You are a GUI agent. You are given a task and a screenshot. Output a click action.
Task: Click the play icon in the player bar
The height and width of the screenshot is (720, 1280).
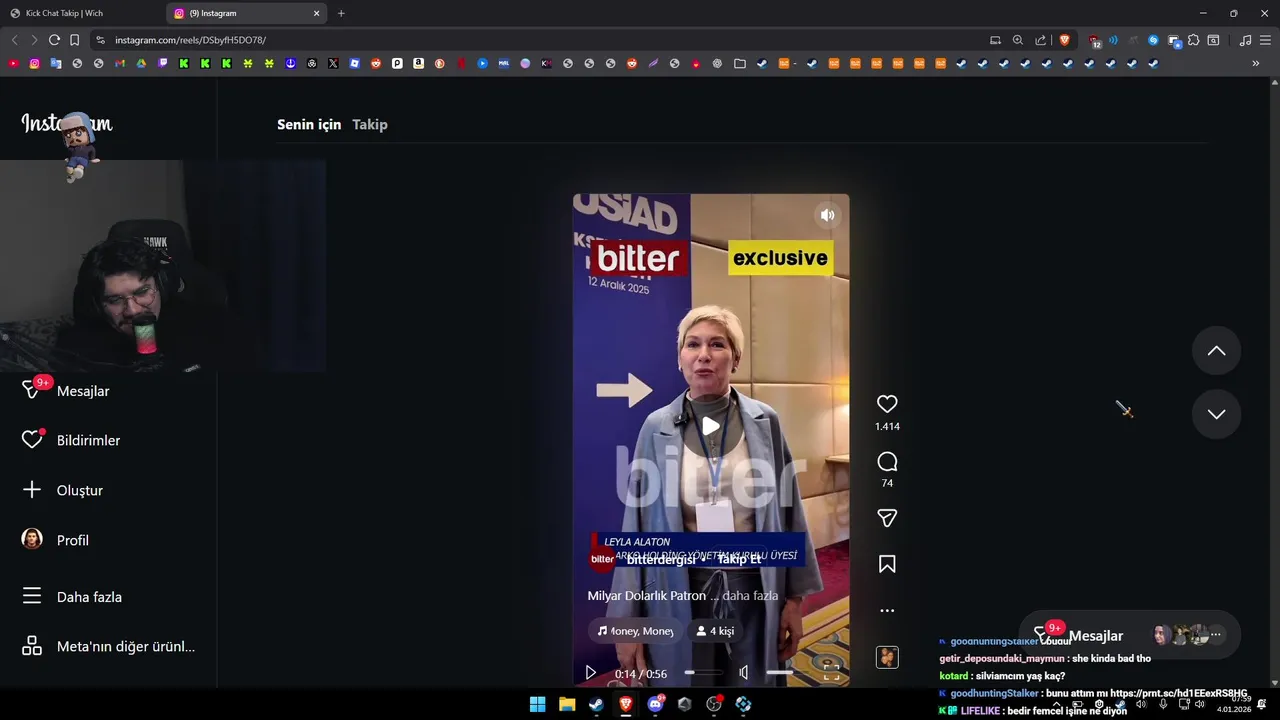pos(590,673)
